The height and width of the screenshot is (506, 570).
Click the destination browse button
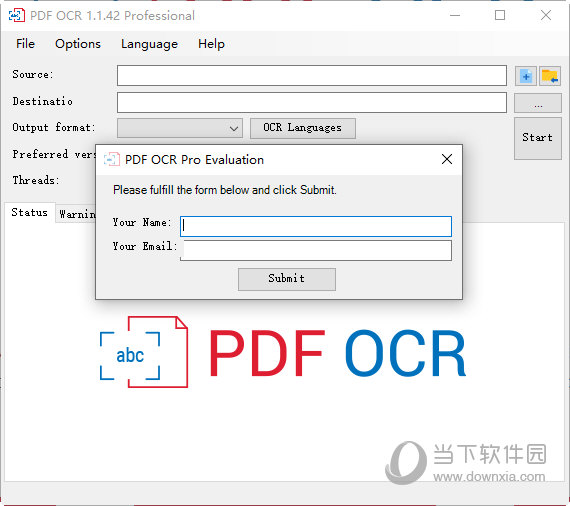[538, 103]
